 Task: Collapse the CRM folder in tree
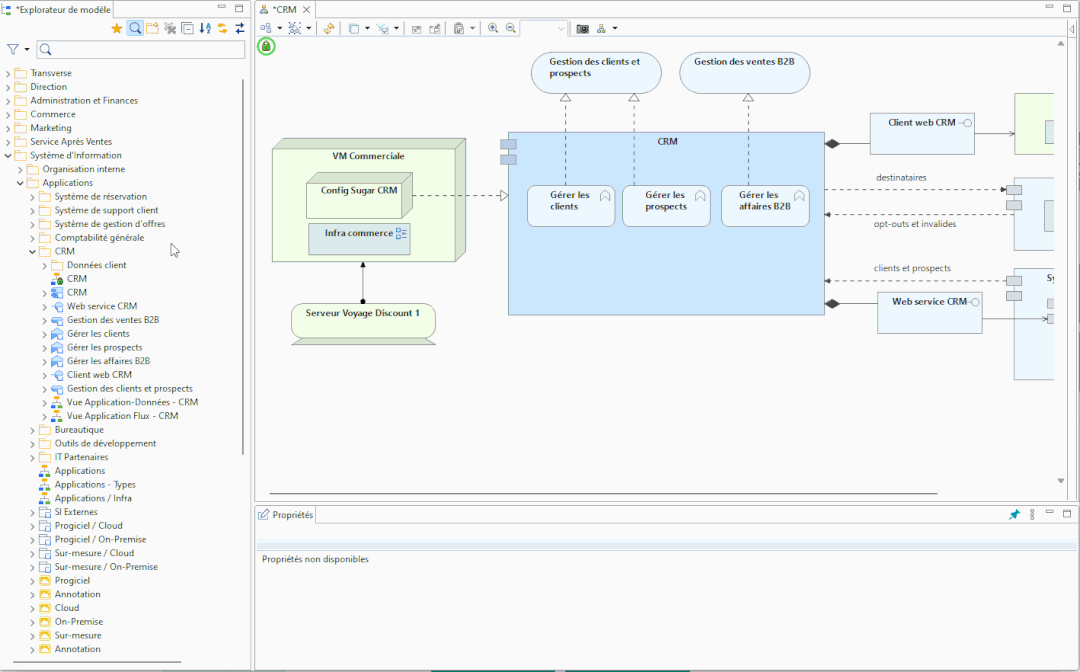(x=32, y=251)
